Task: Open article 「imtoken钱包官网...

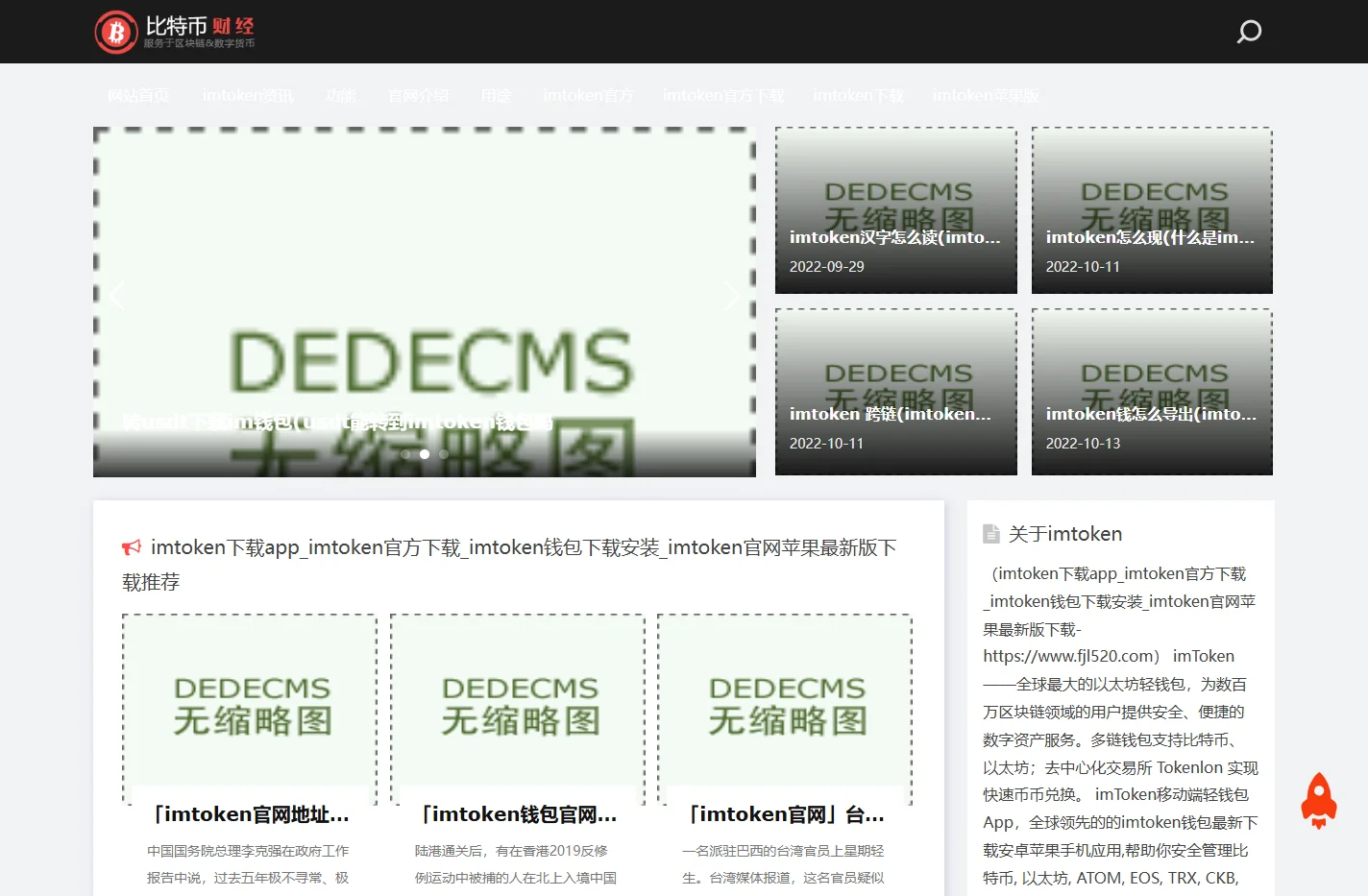Action: point(518,814)
